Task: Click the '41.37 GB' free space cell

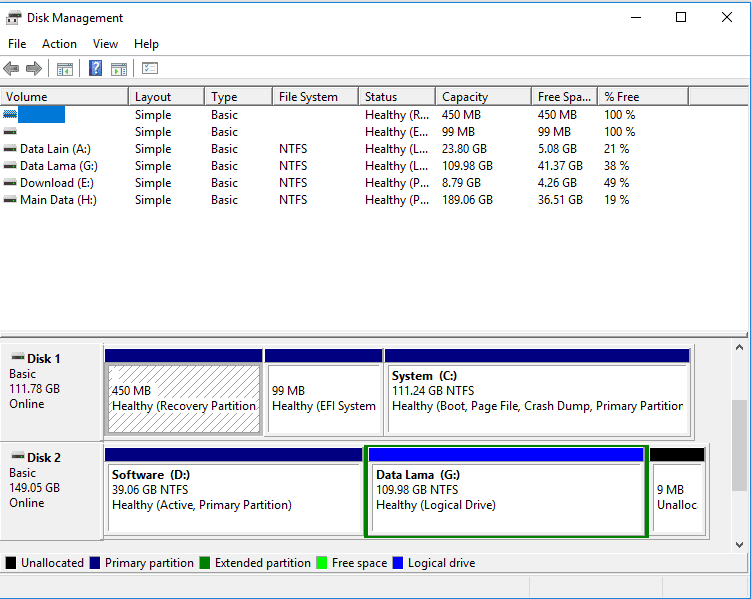Action: coord(560,166)
